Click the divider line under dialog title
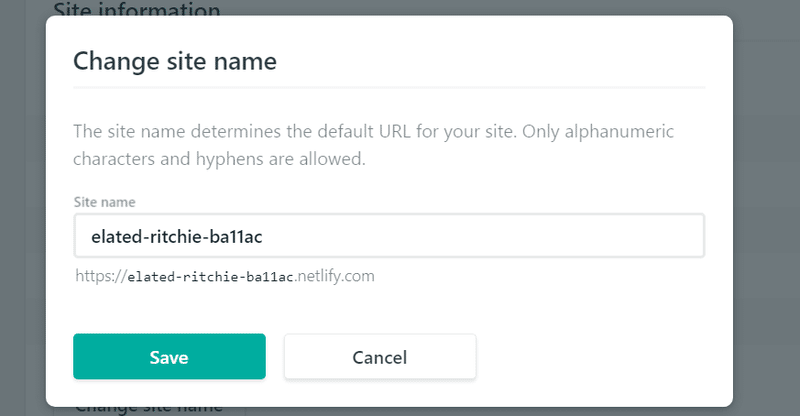Screen dimensions: 800x416 tap(389, 88)
